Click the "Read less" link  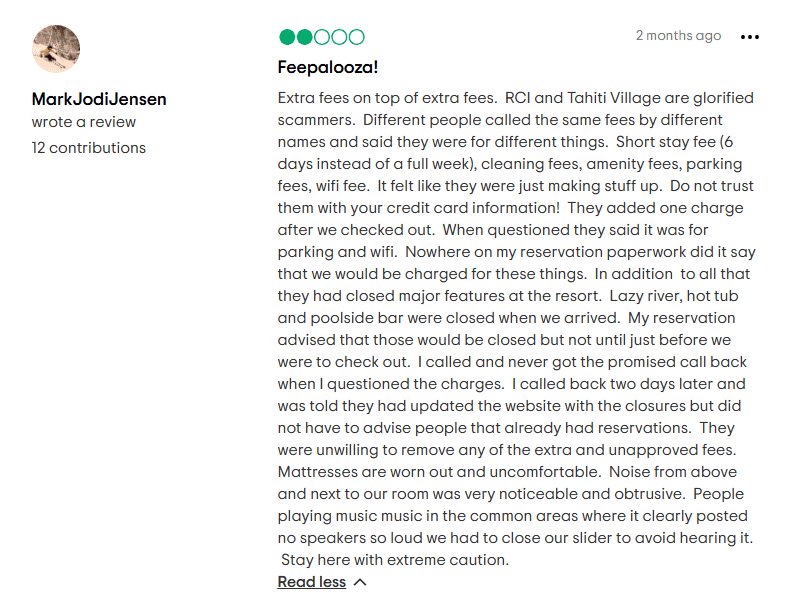tap(312, 582)
